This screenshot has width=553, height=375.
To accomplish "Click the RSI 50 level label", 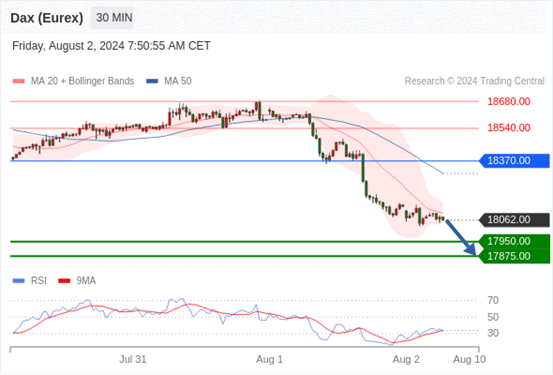I will click(493, 317).
